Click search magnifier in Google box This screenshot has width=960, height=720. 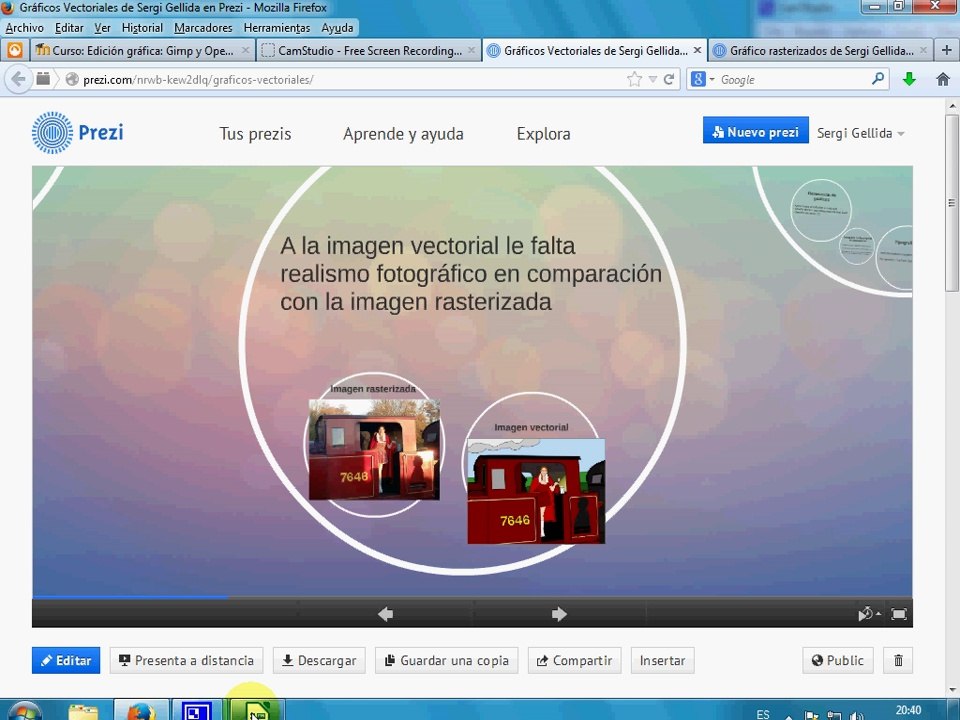[878, 78]
